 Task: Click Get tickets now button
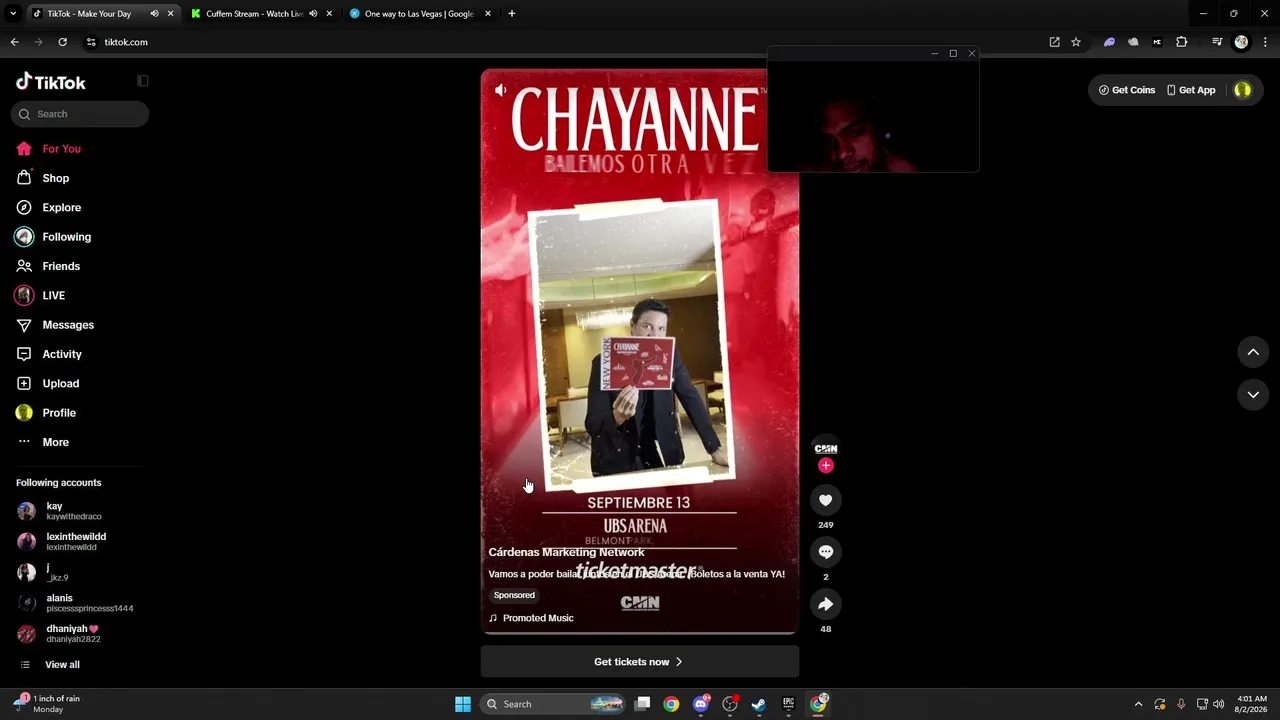click(x=640, y=662)
